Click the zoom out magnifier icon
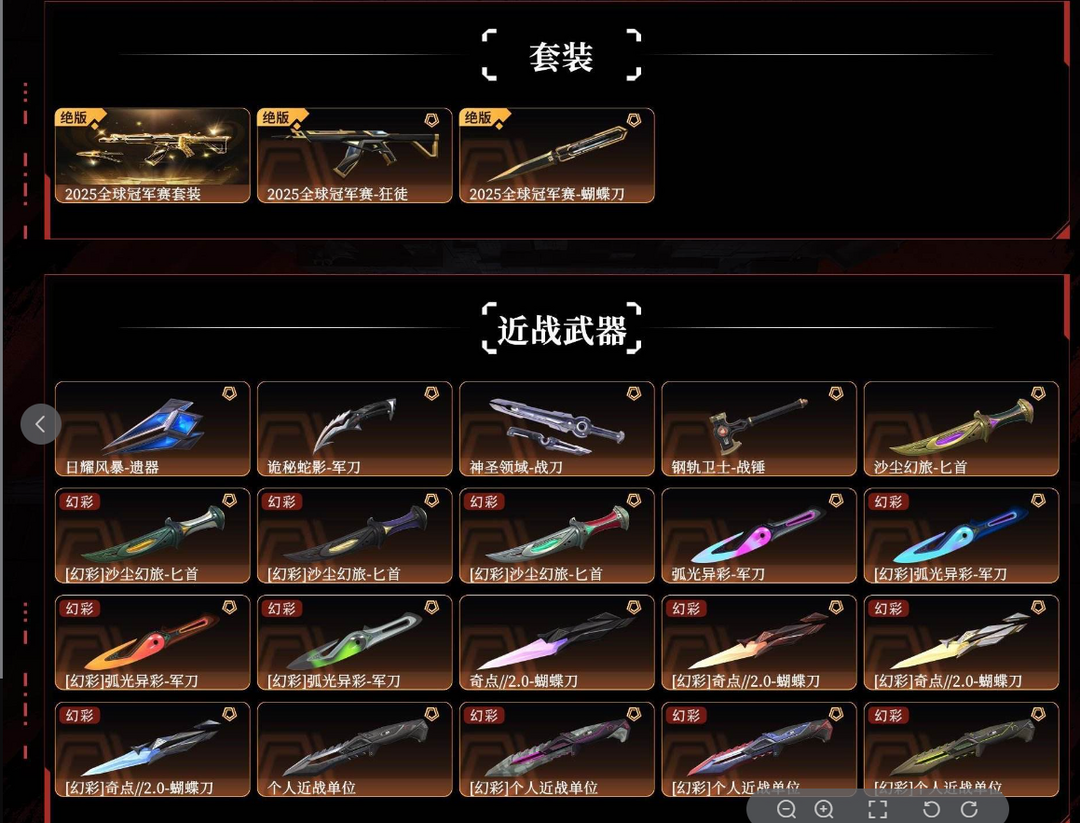Image resolution: width=1080 pixels, height=823 pixels. (786, 809)
